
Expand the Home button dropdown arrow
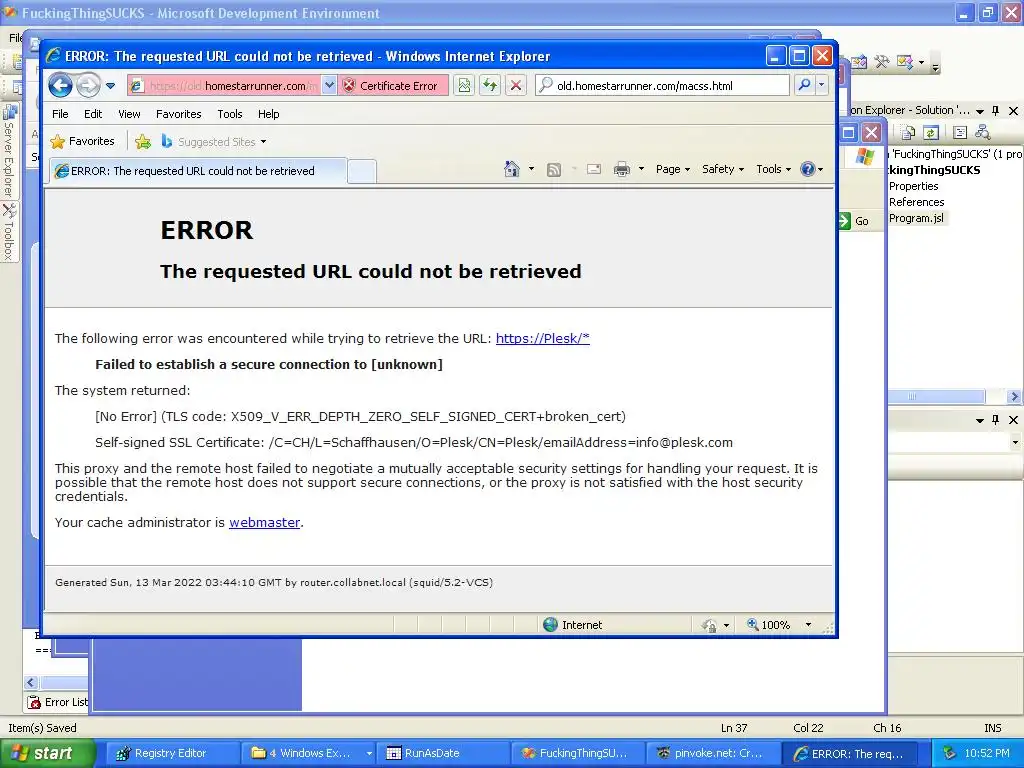531,169
